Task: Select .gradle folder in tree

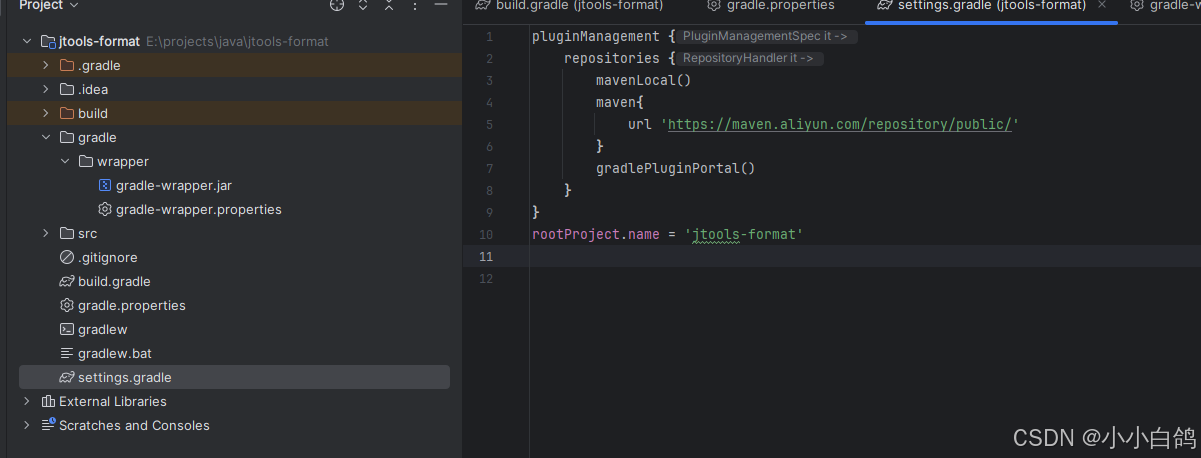Action: pos(99,66)
